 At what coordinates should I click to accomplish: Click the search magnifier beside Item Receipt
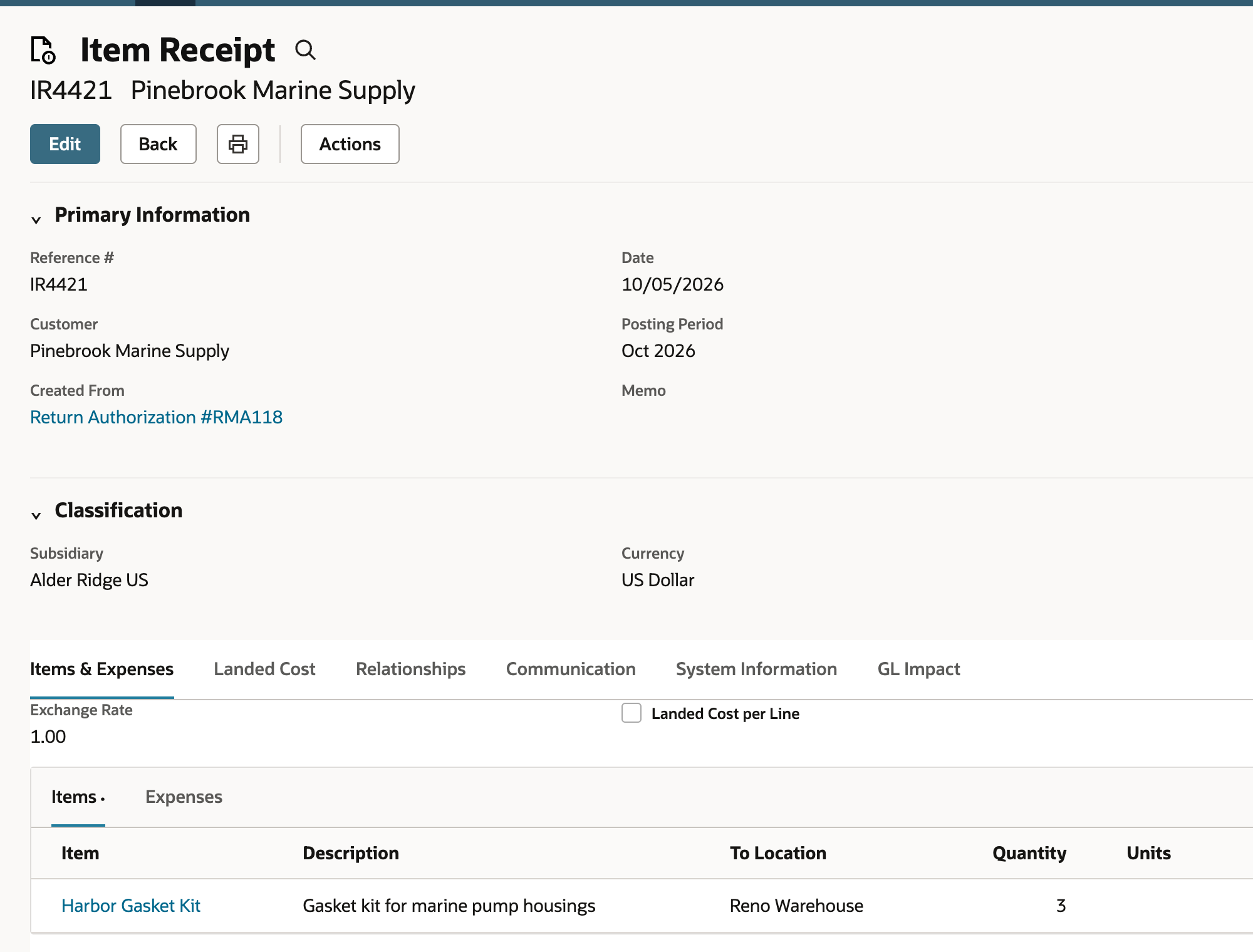[x=305, y=49]
